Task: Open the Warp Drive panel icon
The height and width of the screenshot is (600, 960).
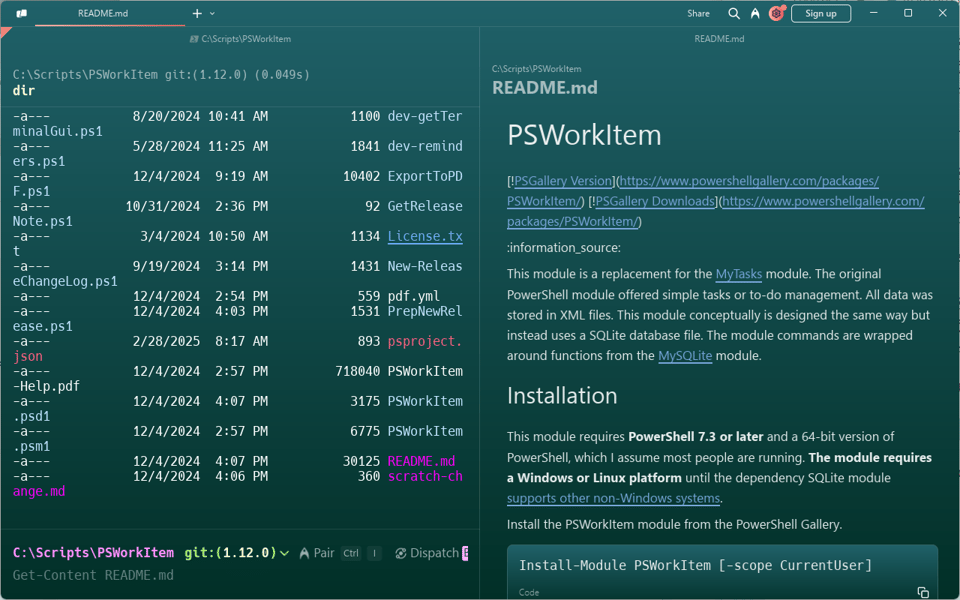Action: click(x=21, y=13)
